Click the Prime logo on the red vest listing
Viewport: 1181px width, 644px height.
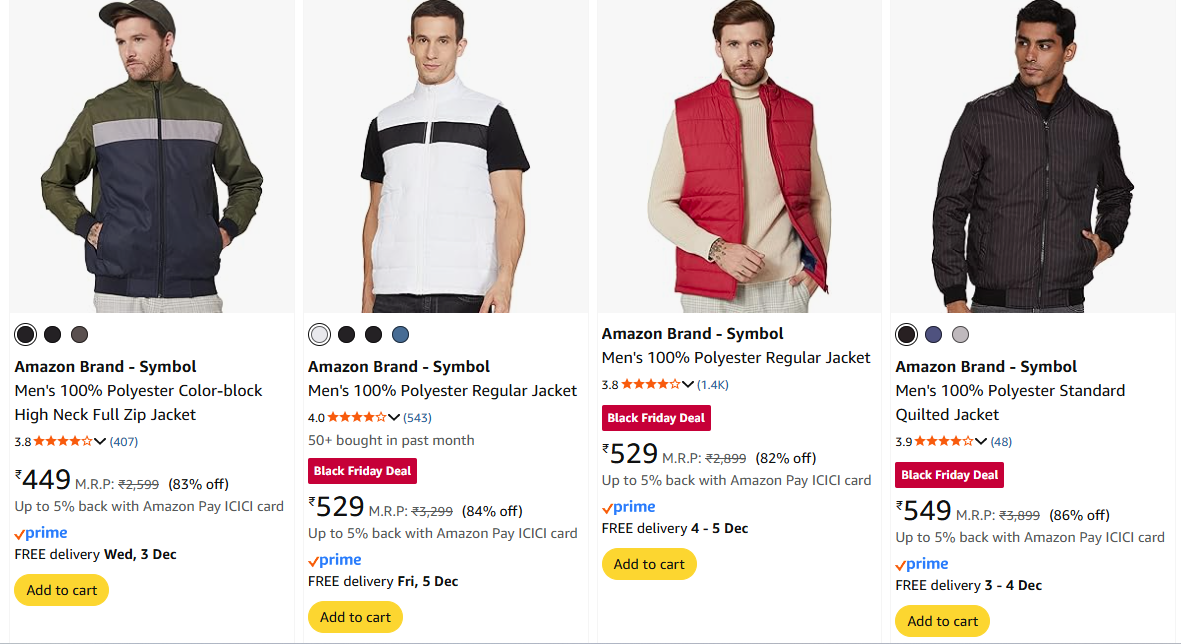pos(629,507)
